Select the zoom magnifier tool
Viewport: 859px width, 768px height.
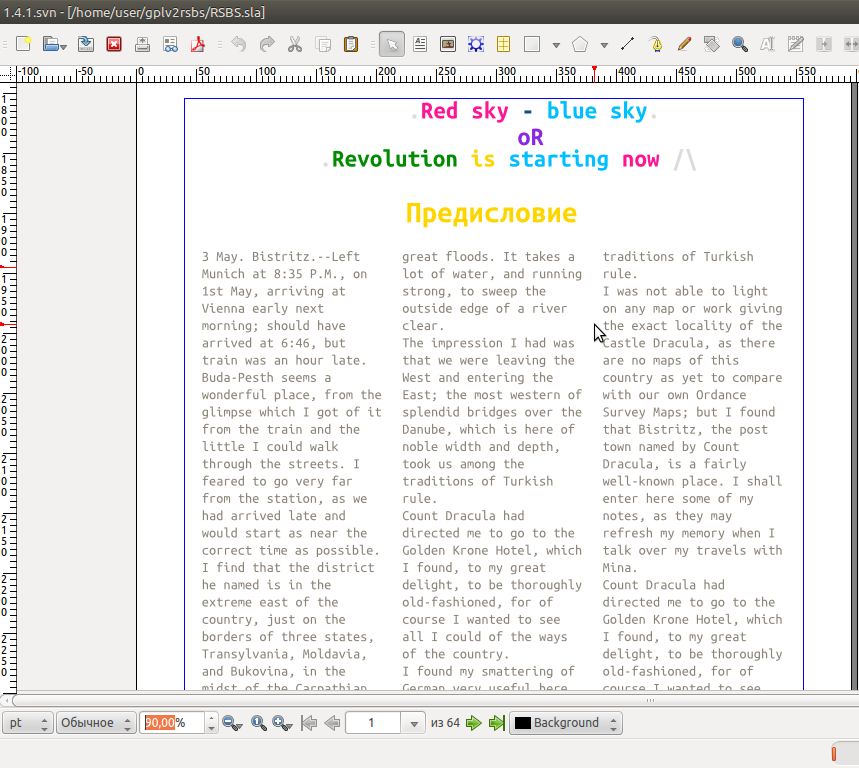(x=740, y=44)
